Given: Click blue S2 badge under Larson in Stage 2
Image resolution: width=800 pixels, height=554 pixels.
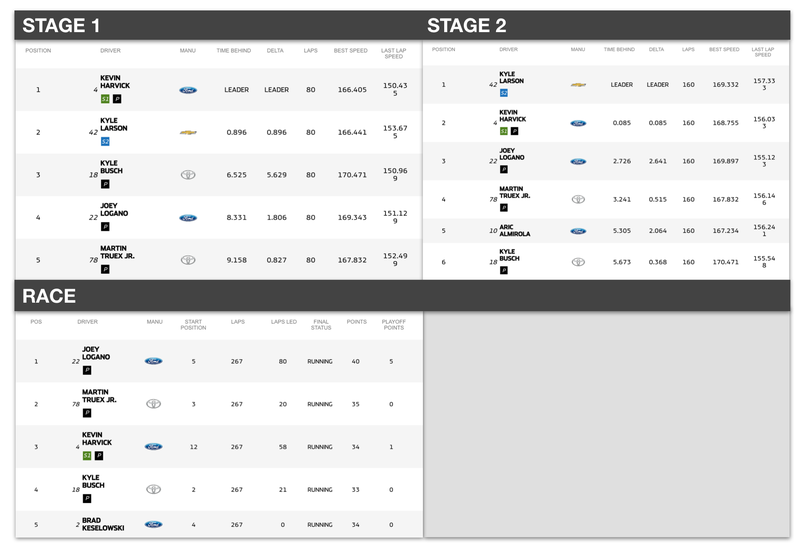Looking at the screenshot, I should point(504,93).
